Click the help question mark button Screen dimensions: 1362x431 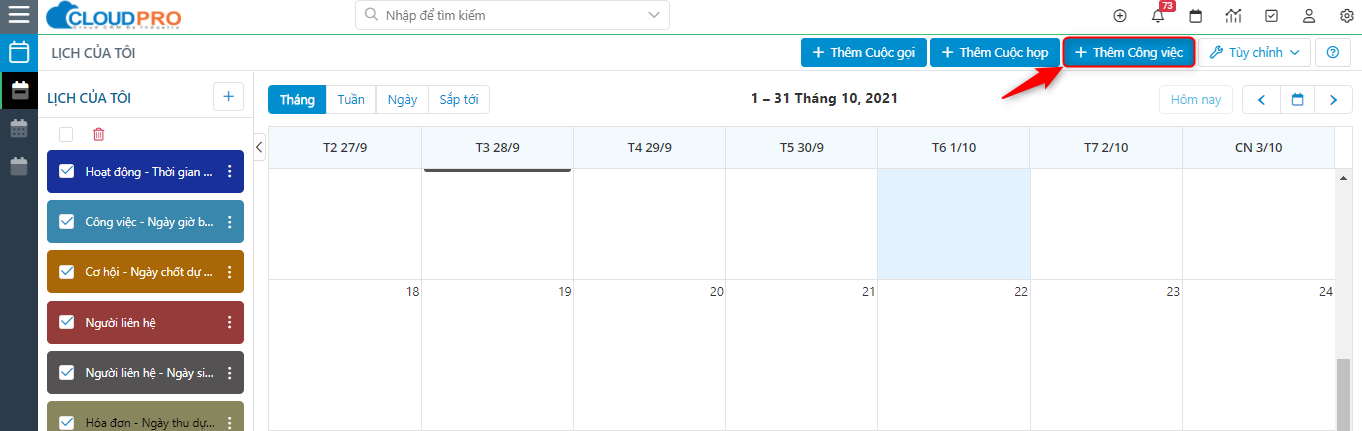(1332, 52)
